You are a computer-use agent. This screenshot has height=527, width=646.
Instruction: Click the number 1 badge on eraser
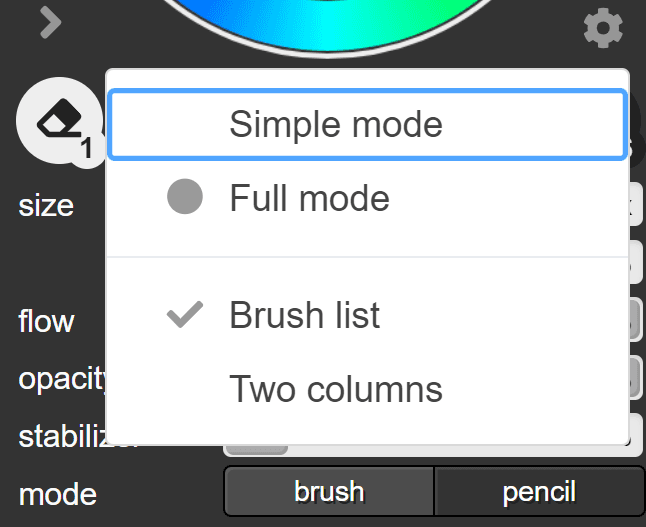[x=87, y=148]
